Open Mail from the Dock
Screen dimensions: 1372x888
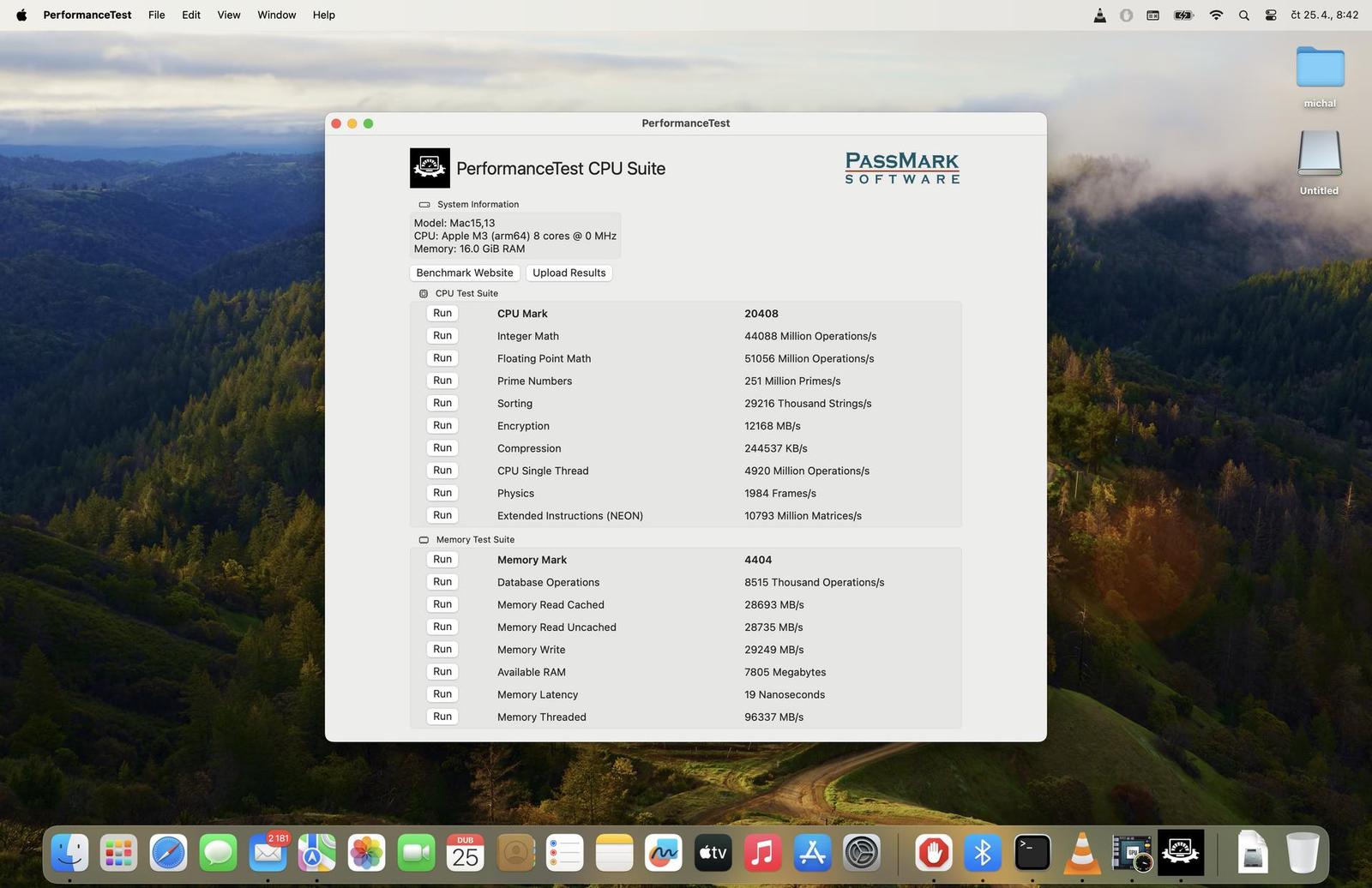[x=267, y=852]
